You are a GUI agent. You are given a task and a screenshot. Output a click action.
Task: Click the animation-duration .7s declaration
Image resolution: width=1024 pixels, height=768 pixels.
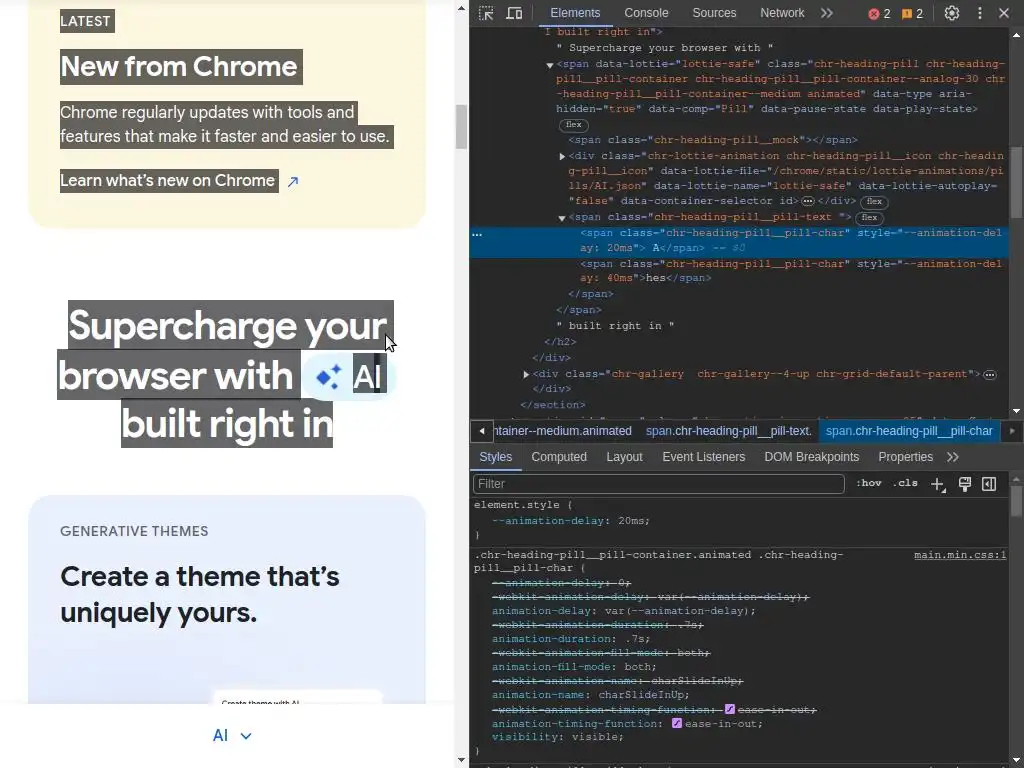click(571, 639)
